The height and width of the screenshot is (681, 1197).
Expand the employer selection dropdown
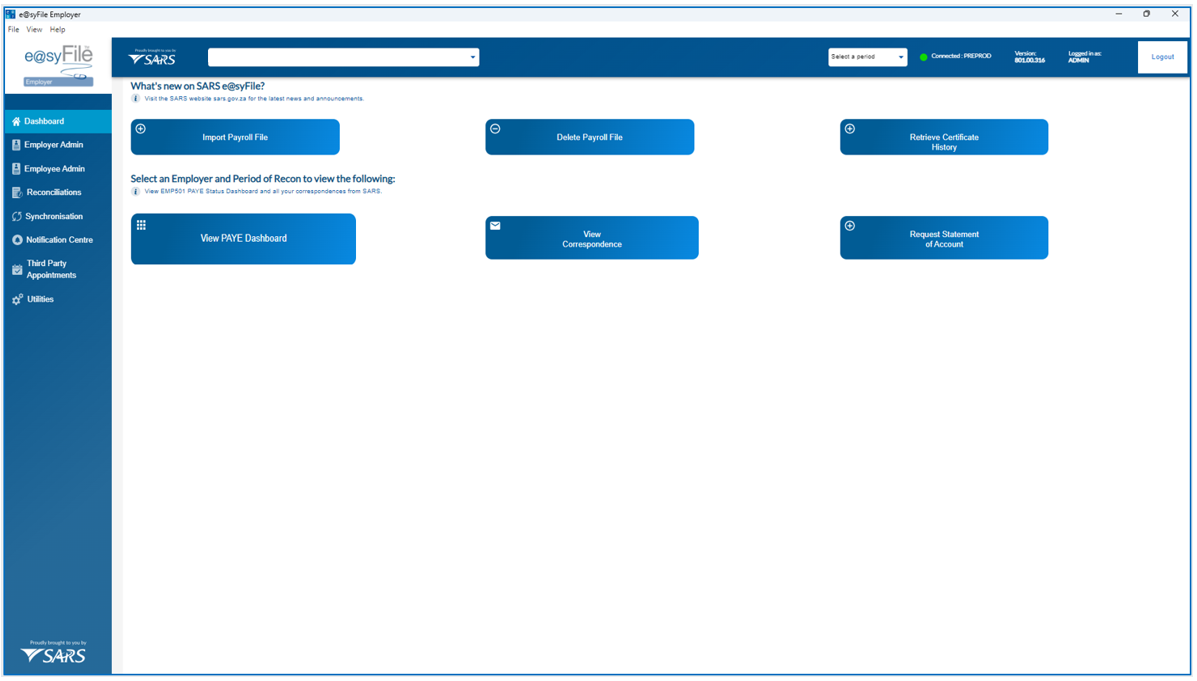pyautogui.click(x=472, y=58)
